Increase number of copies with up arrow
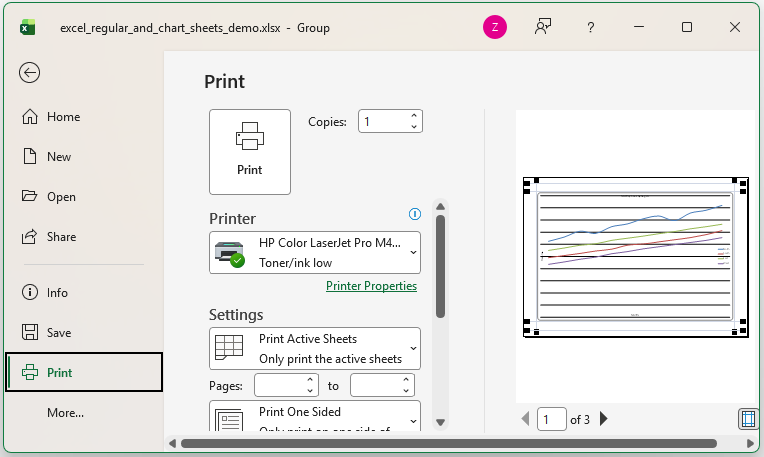 [x=414, y=116]
